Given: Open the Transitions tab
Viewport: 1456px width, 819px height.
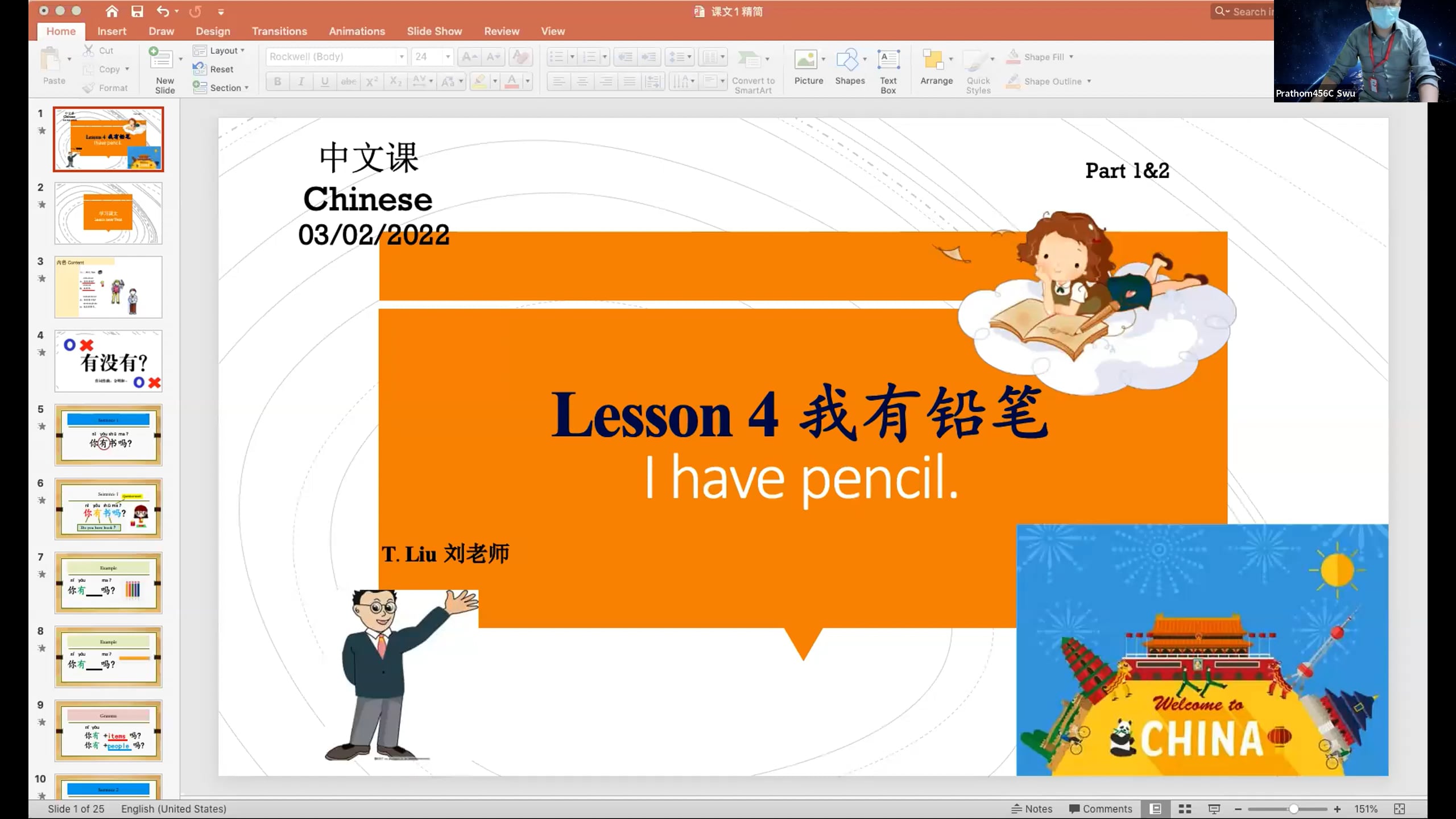Looking at the screenshot, I should (279, 31).
